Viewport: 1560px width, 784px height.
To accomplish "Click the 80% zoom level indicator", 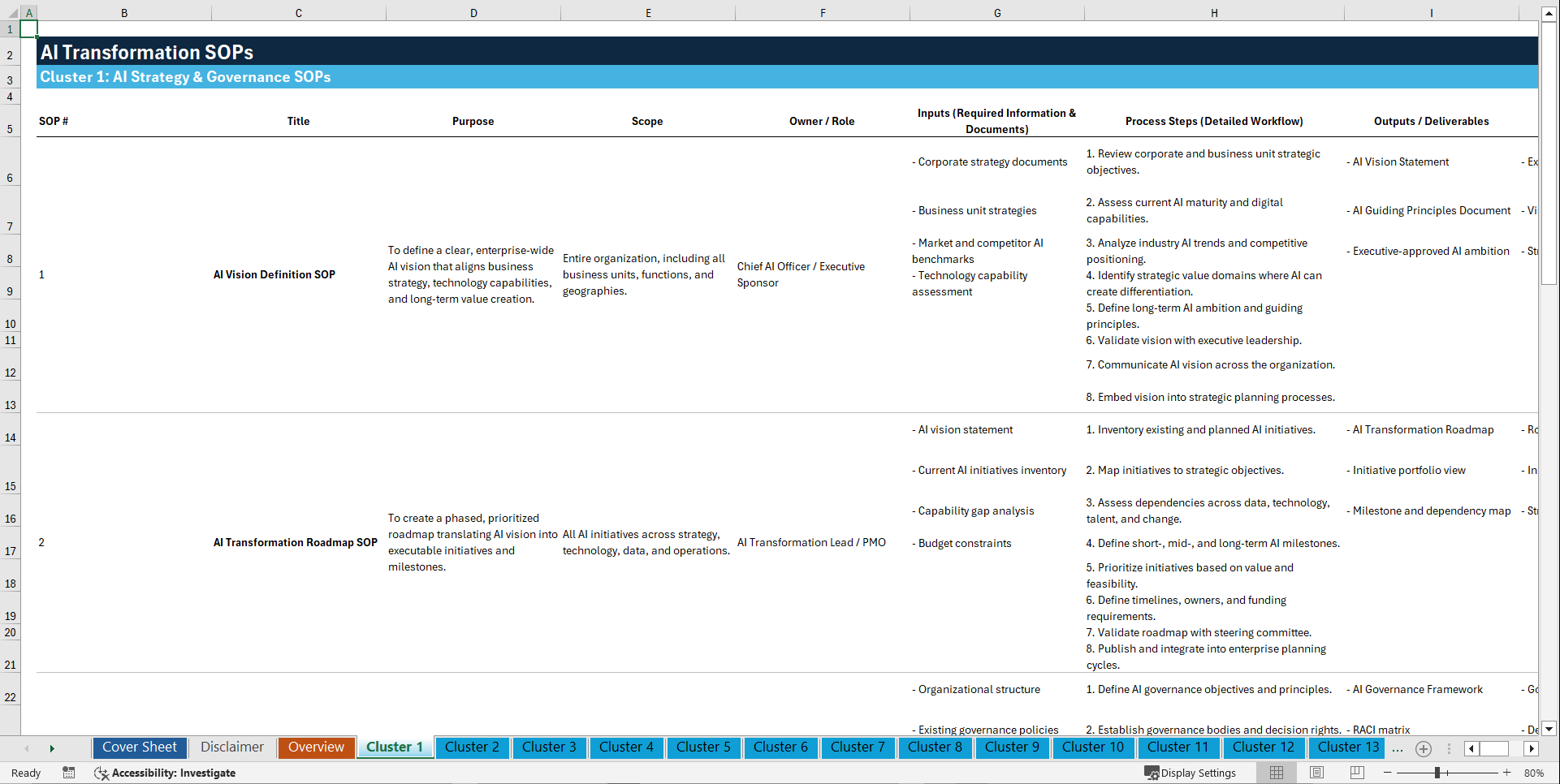I will (x=1534, y=773).
